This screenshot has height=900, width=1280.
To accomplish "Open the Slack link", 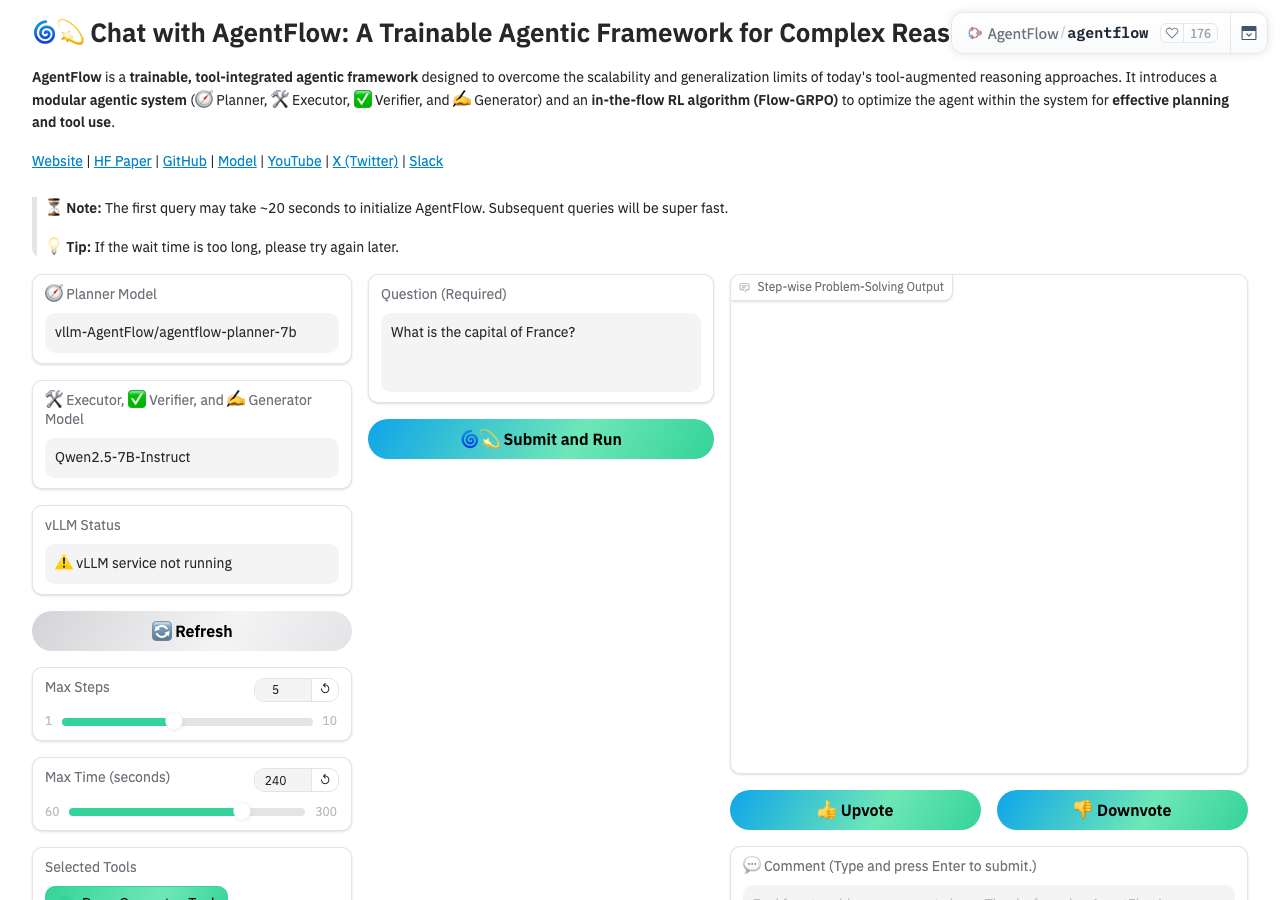I will [x=426, y=161].
